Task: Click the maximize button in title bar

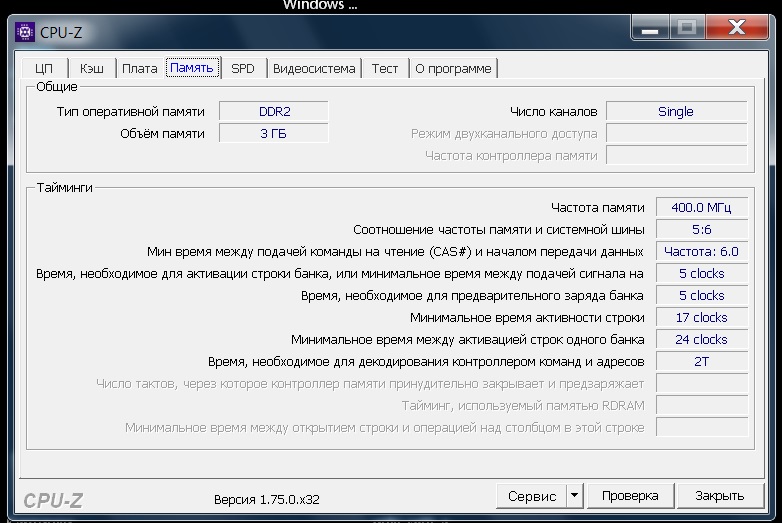Action: point(687,28)
